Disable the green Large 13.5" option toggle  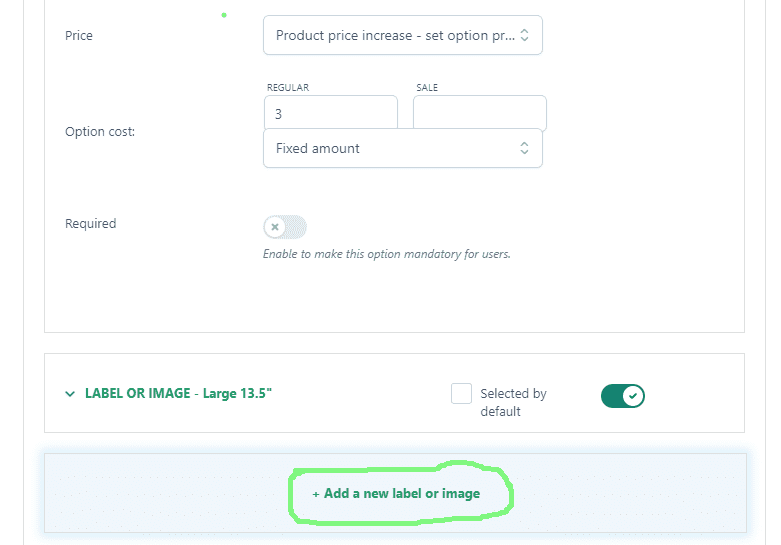pyautogui.click(x=623, y=396)
